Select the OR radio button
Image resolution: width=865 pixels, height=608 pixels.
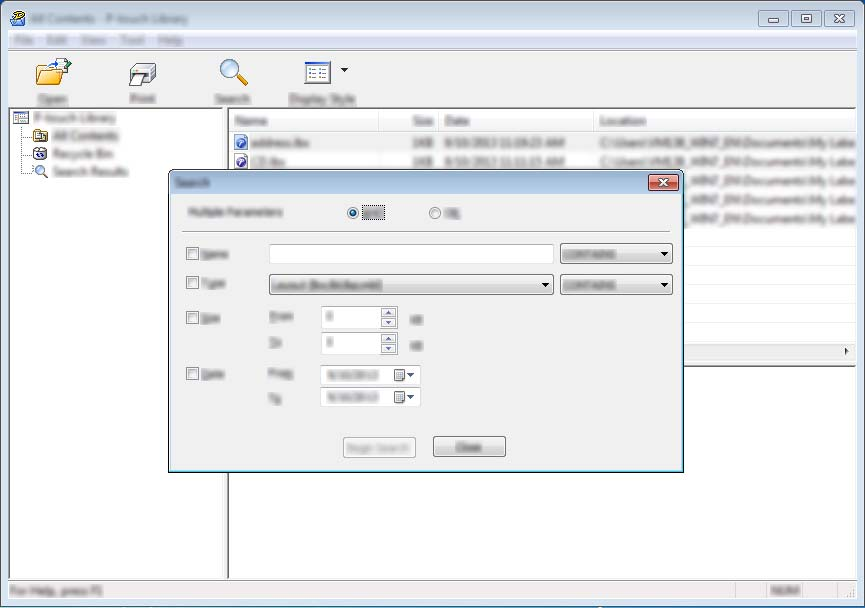(x=435, y=213)
